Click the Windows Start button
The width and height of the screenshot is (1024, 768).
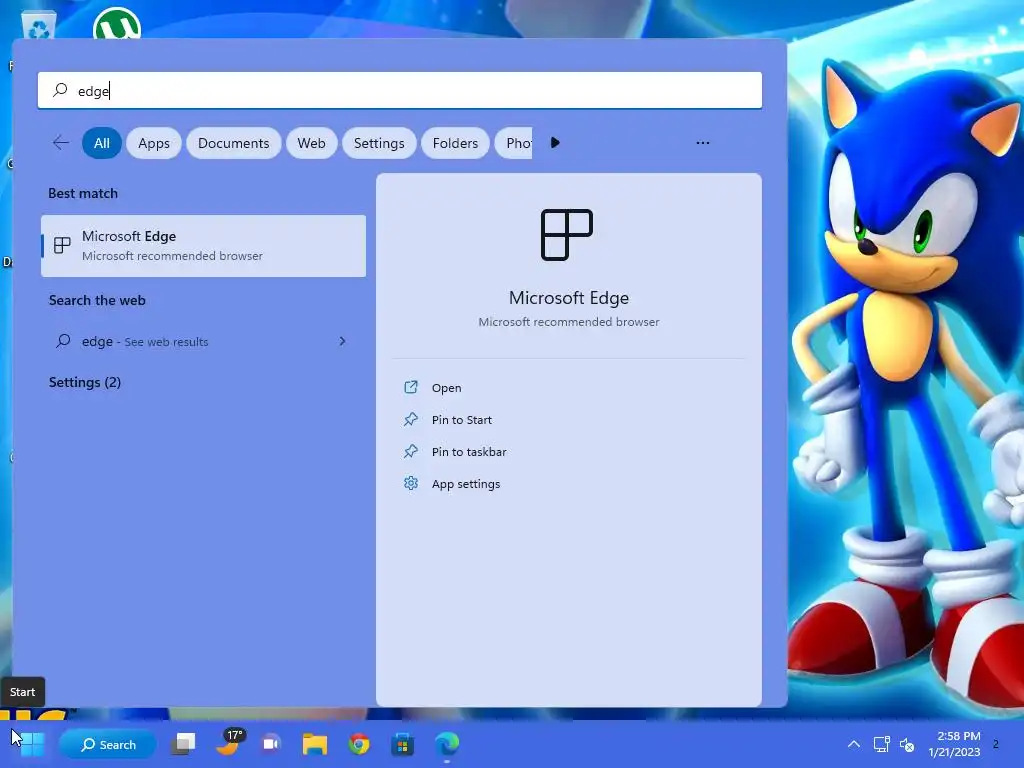click(31, 744)
